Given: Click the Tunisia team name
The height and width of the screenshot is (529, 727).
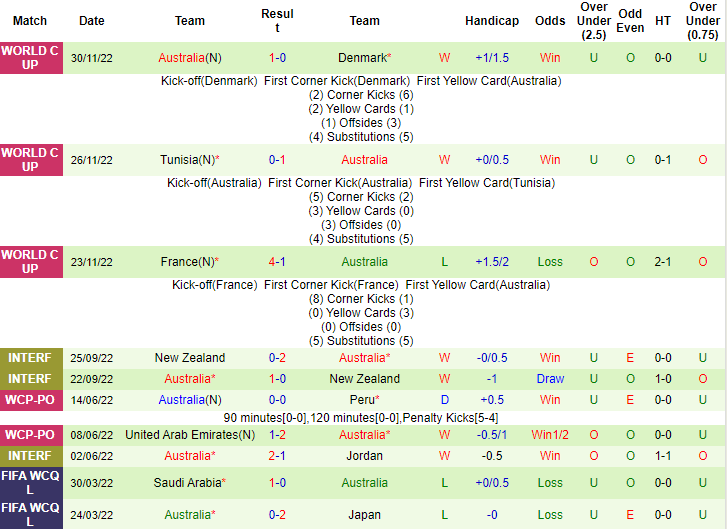Looking at the screenshot, I should [x=181, y=160].
